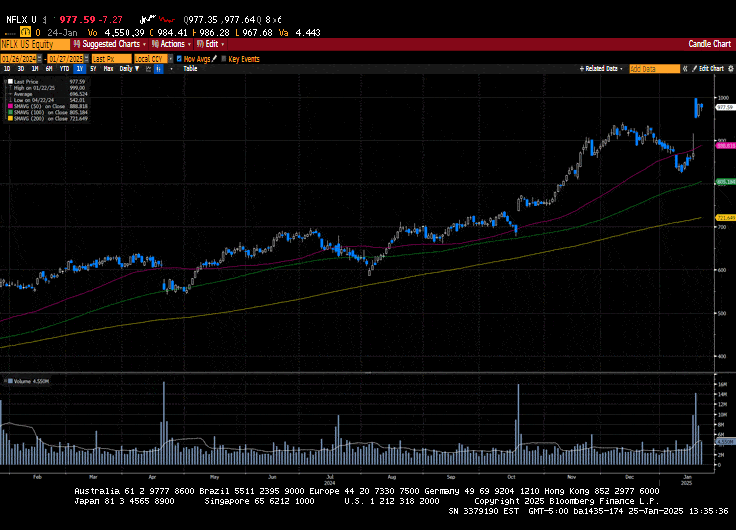Switch to Table view
Viewport: 736px width, 530px height.
[190, 69]
